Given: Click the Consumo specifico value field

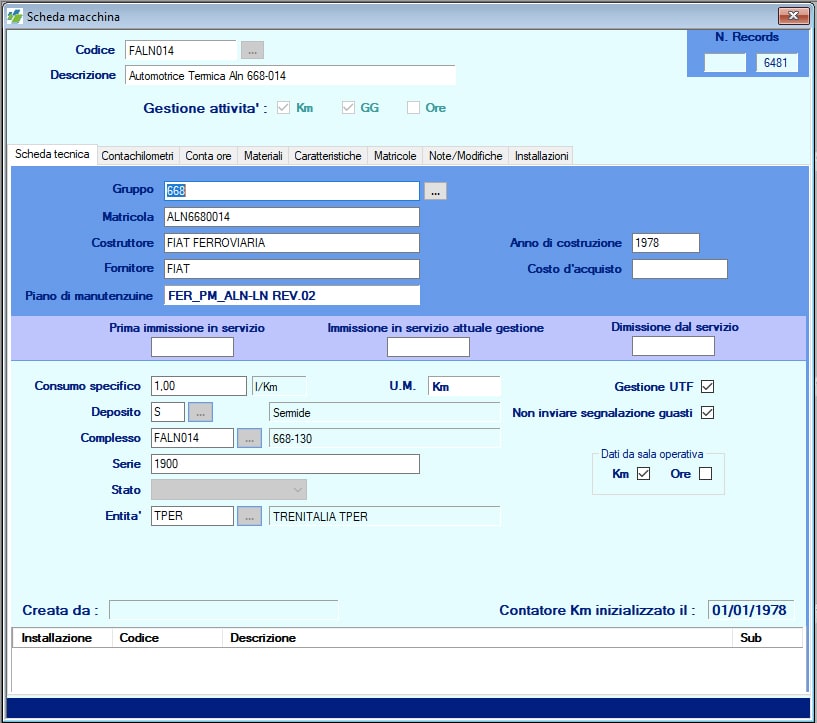Looking at the screenshot, I should coord(199,386).
